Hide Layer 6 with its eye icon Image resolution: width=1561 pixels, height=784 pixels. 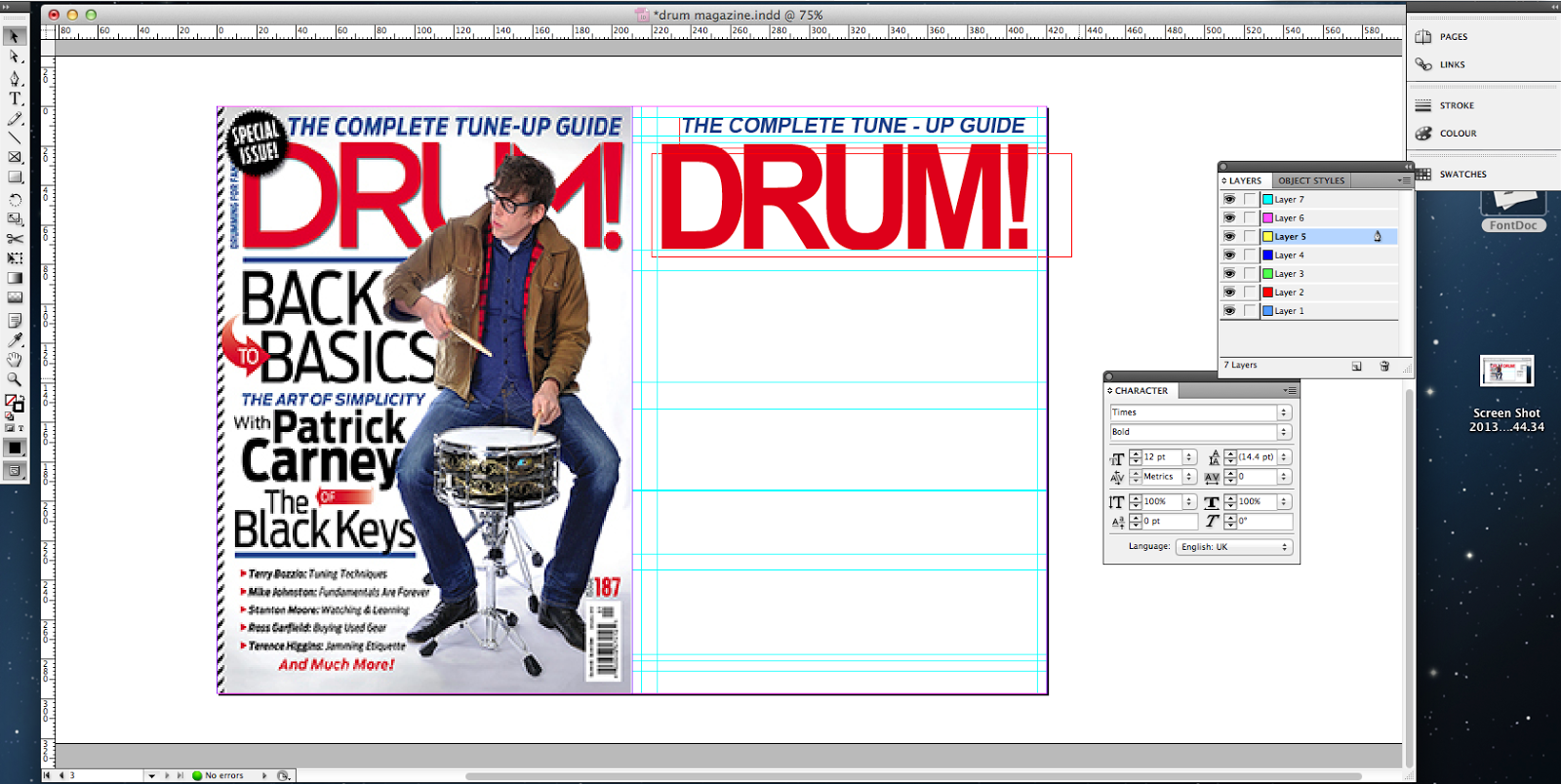(x=1229, y=217)
